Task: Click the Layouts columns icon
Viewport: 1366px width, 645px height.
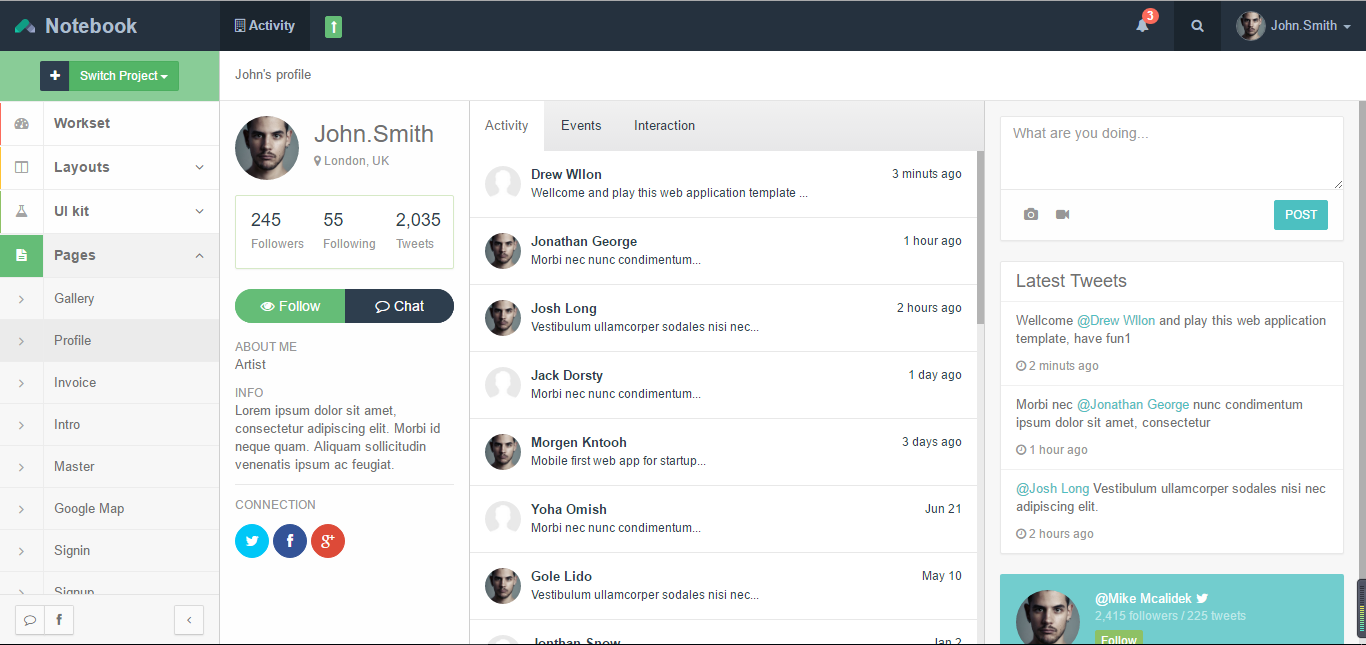Action: 22,167
